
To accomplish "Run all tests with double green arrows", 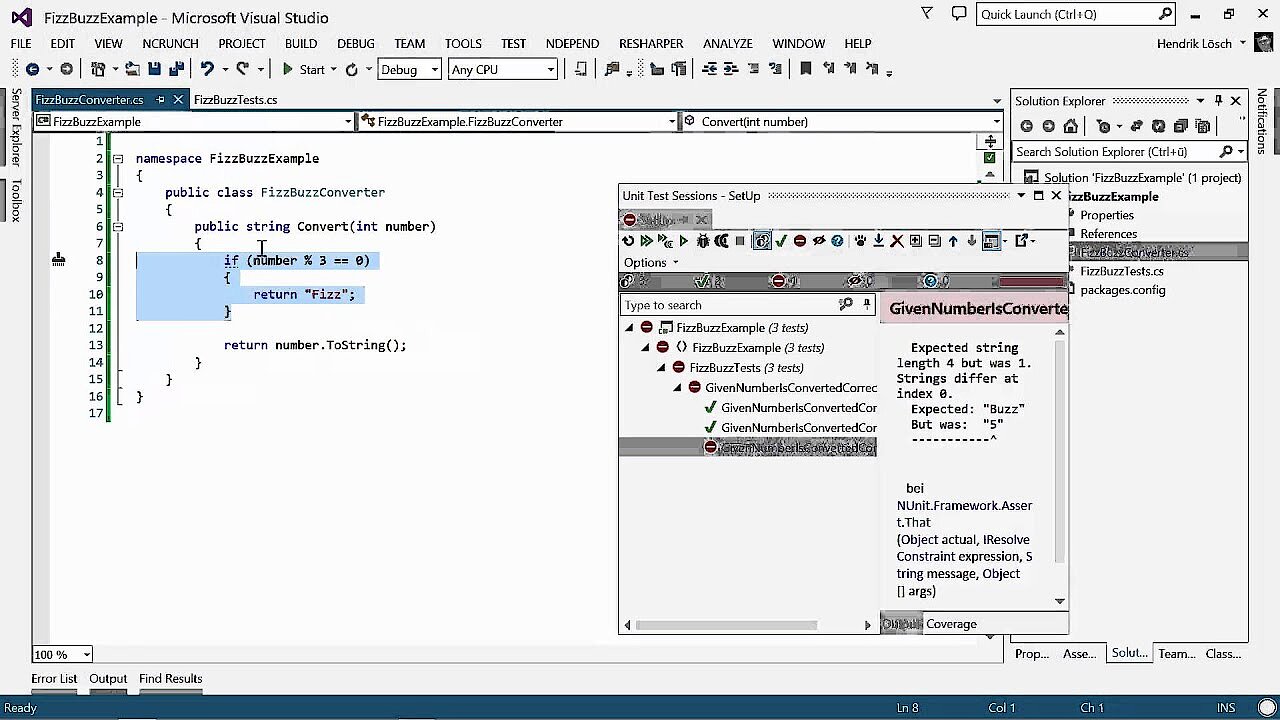I will 646,241.
